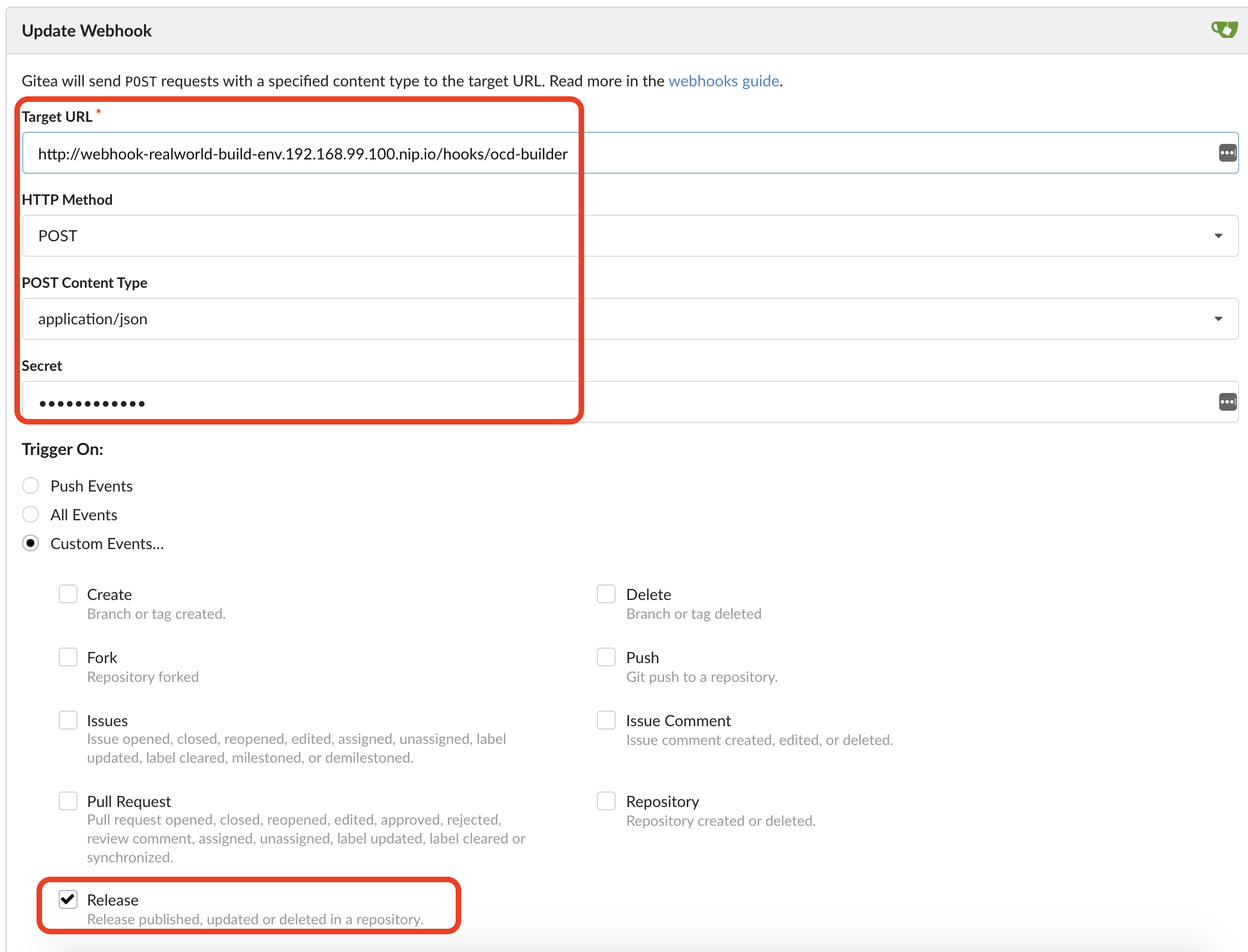Expand the HTTP Method dropdown arrow

pos(1218,236)
